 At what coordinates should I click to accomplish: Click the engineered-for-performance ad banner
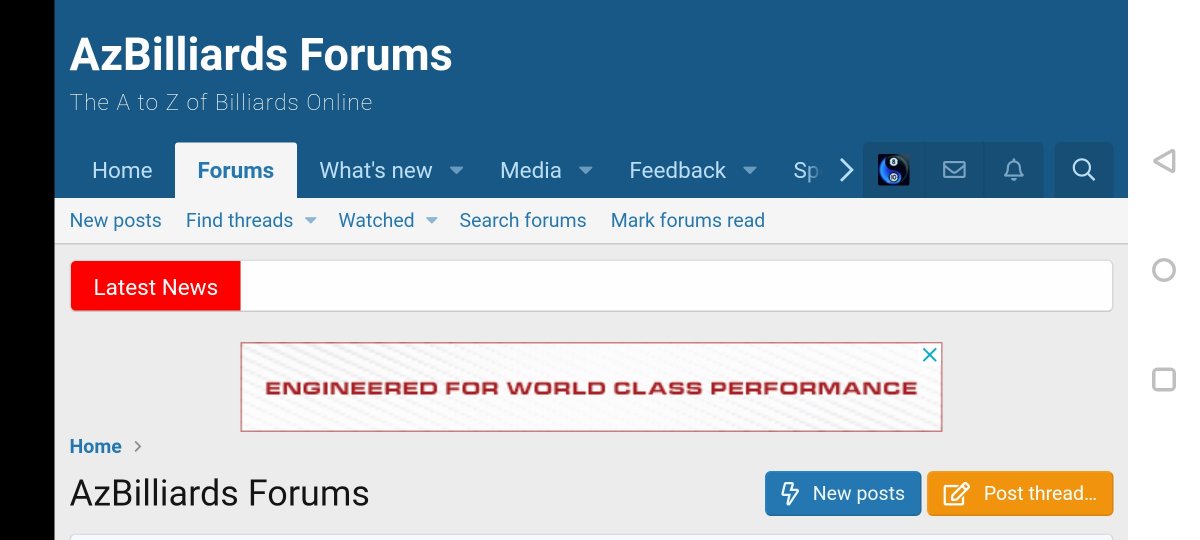(x=590, y=388)
